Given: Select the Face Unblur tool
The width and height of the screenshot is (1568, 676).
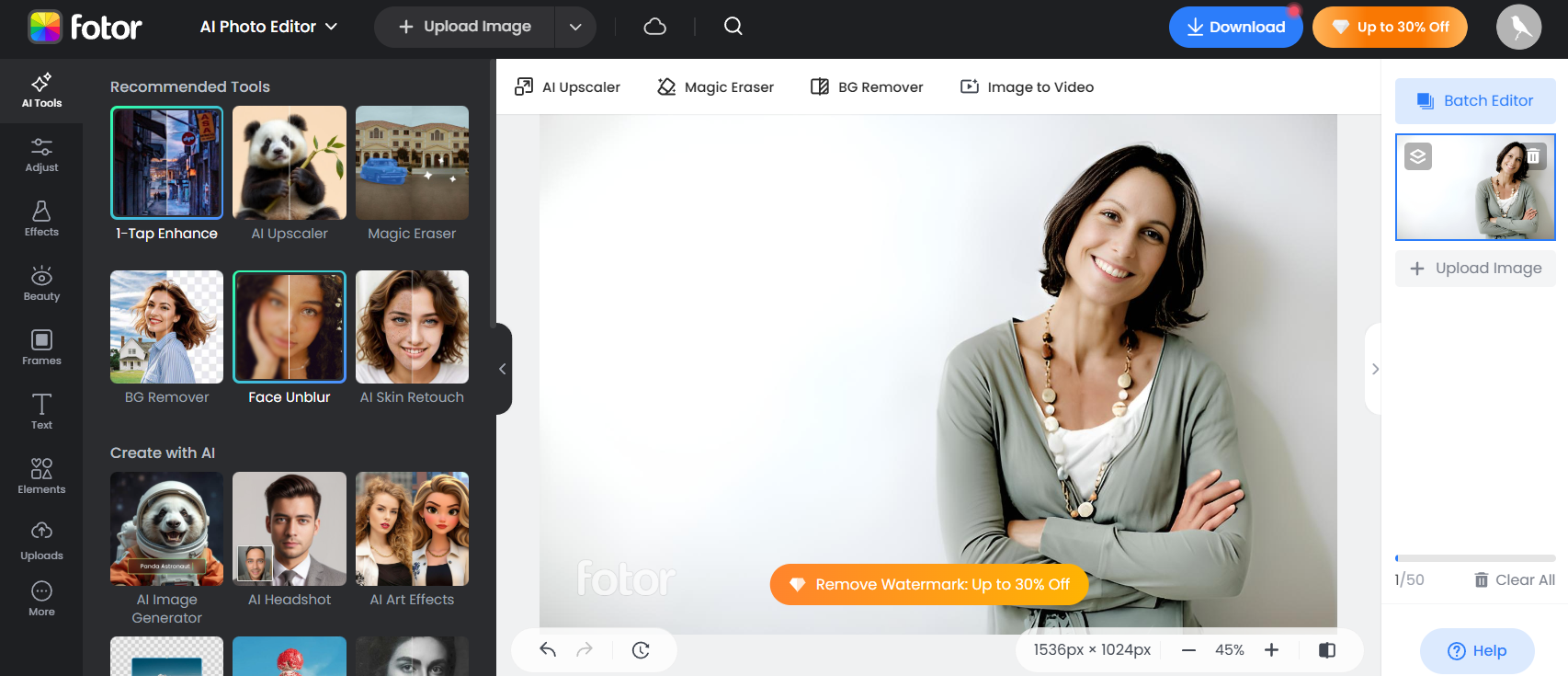Looking at the screenshot, I should [290, 338].
